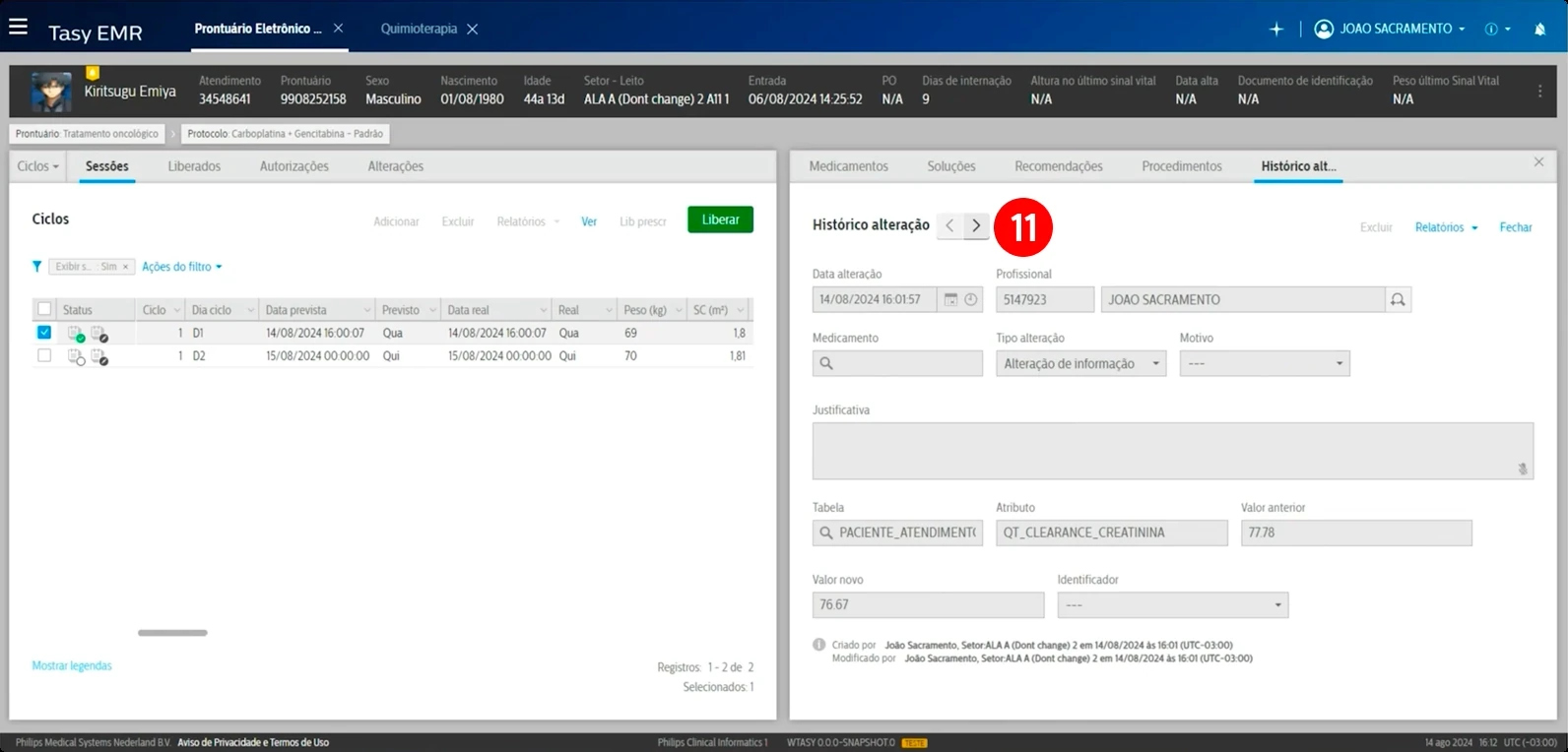Open Relatórios dropdown in Ciclos panel

[528, 221]
